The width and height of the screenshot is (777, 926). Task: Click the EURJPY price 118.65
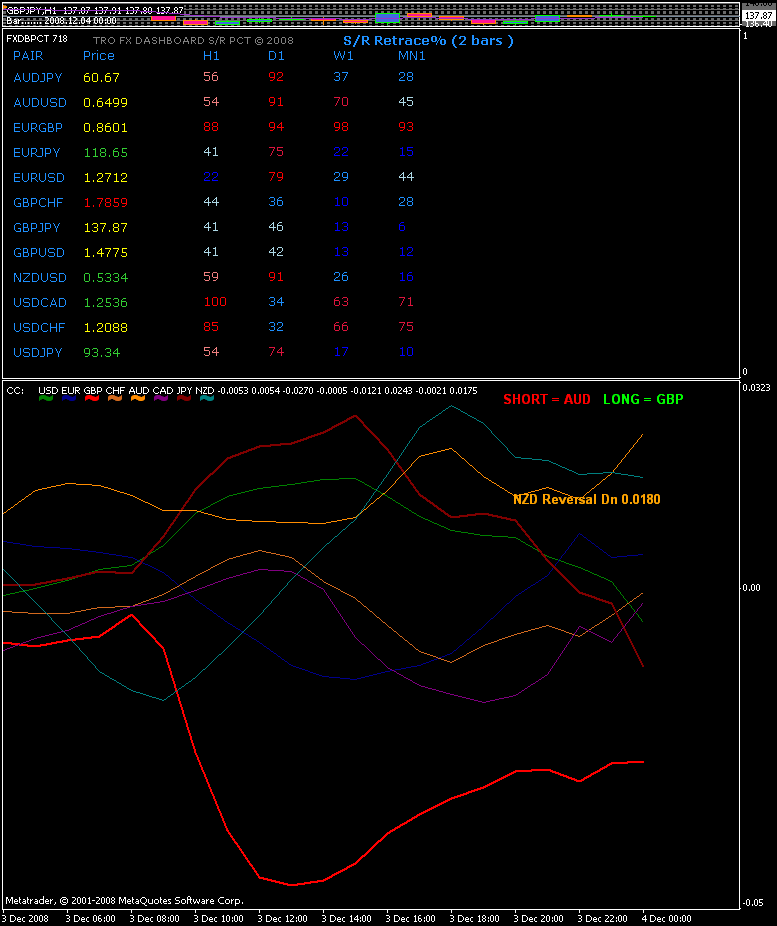coord(106,152)
